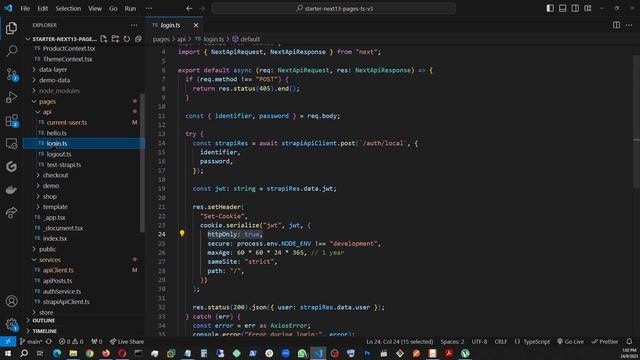This screenshot has width=640, height=360.
Task: Open the Explorer view in activity bar
Action: (x=11, y=28)
